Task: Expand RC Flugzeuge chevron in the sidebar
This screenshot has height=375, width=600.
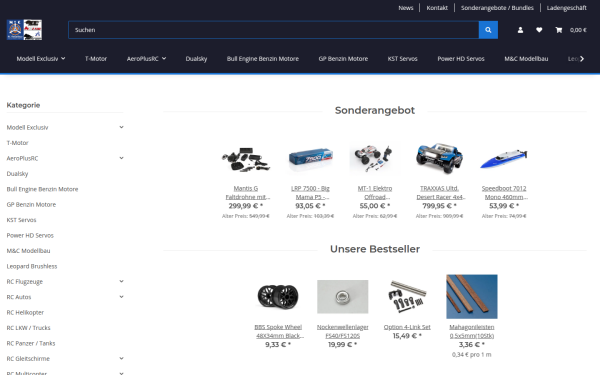Action: pos(121,281)
